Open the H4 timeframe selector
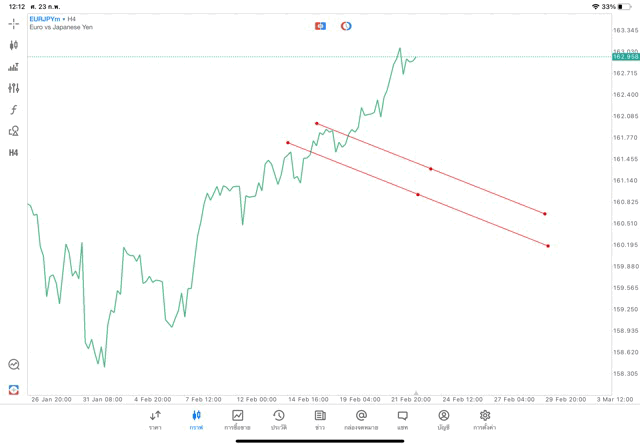Image resolution: width=640 pixels, height=447 pixels. (x=14, y=153)
